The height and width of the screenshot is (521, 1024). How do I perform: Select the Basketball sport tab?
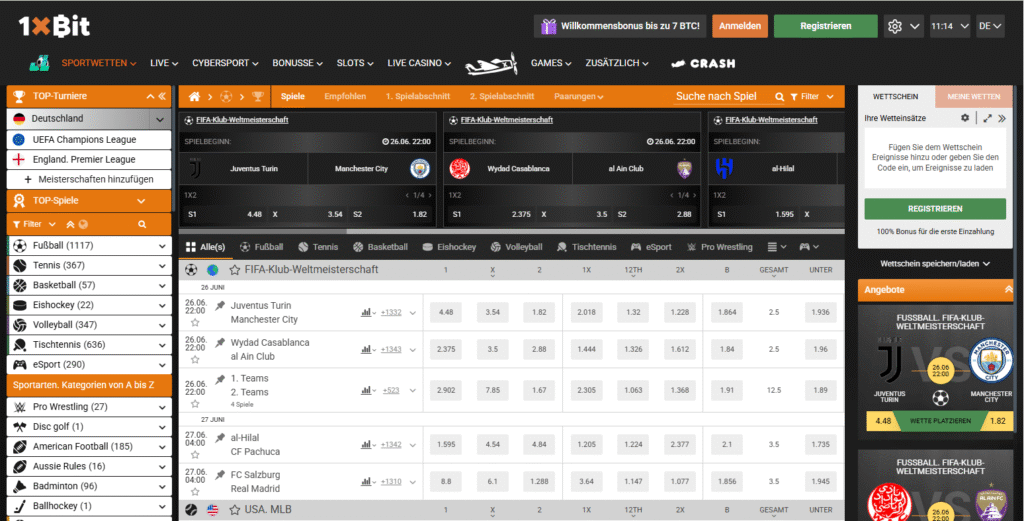[380, 247]
